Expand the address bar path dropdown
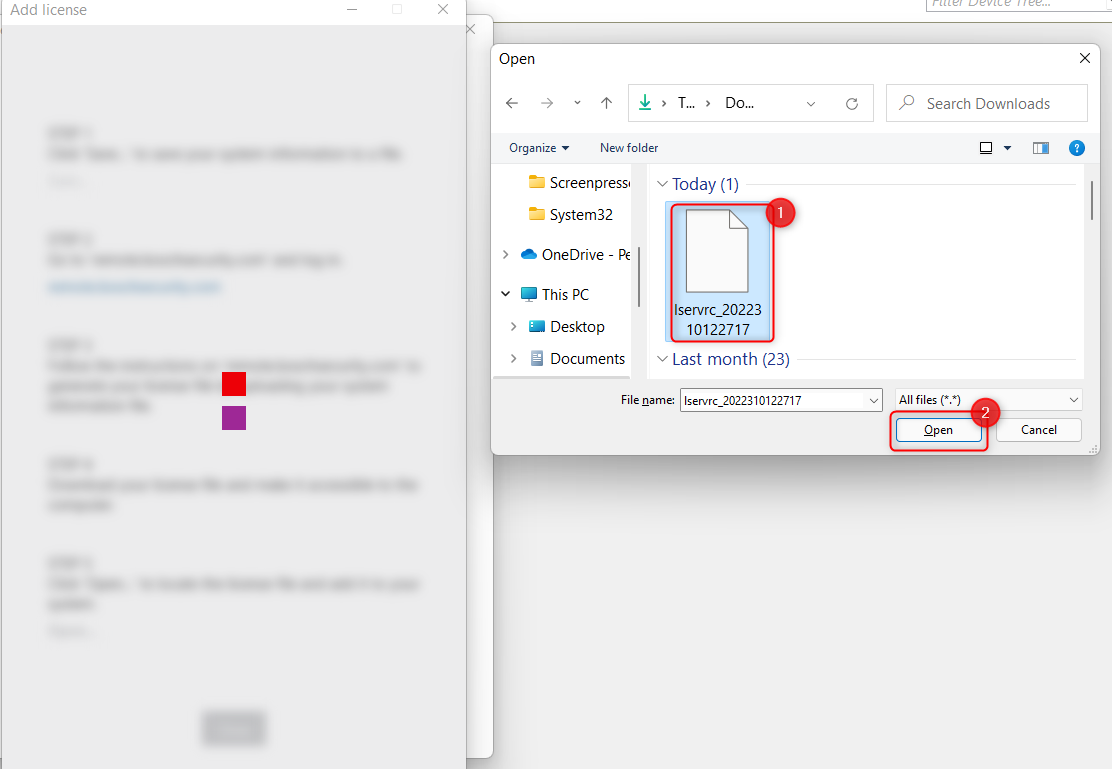The image size is (1112, 769). click(811, 103)
